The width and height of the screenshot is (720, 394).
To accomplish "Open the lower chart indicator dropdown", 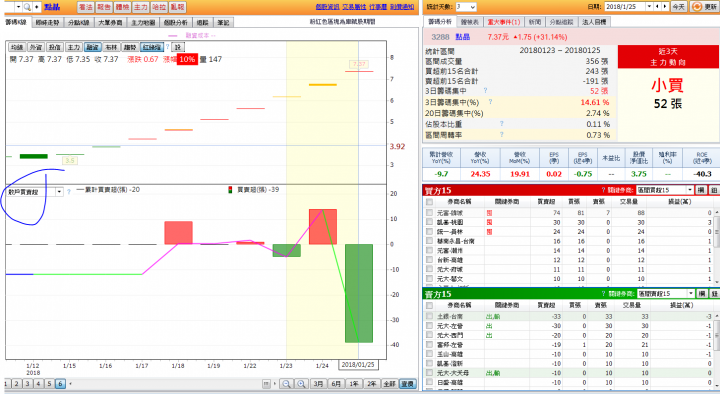I will (59, 192).
